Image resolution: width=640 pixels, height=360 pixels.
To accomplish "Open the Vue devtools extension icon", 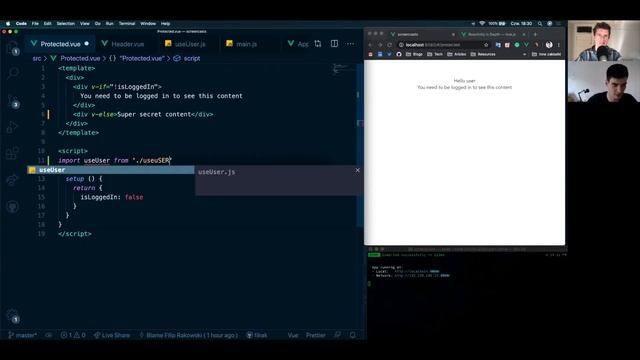I will (x=526, y=45).
